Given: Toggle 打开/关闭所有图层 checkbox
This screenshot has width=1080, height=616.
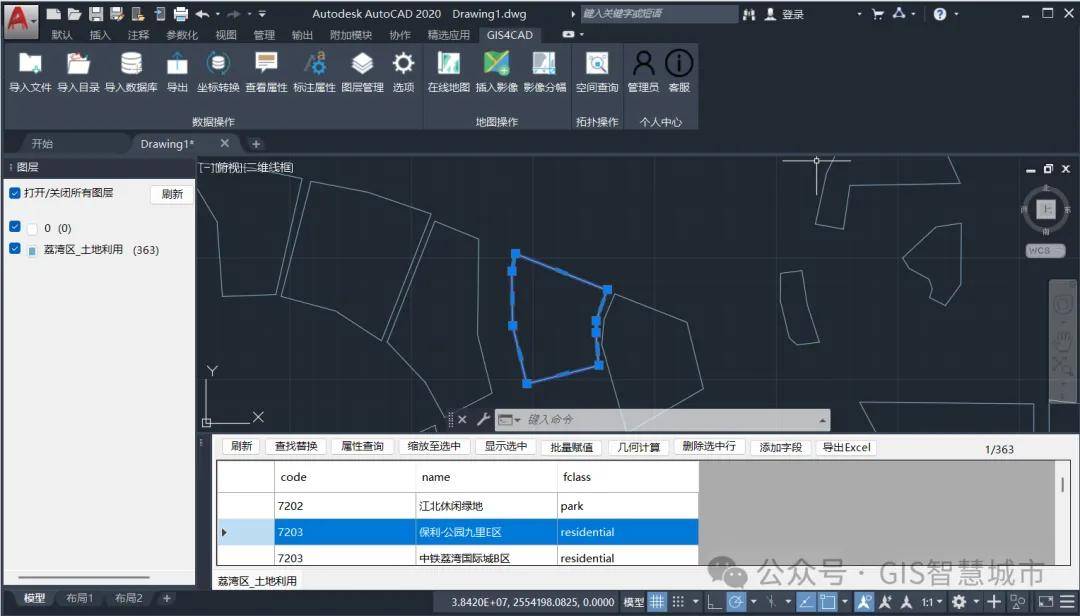Looking at the screenshot, I should point(14,193).
